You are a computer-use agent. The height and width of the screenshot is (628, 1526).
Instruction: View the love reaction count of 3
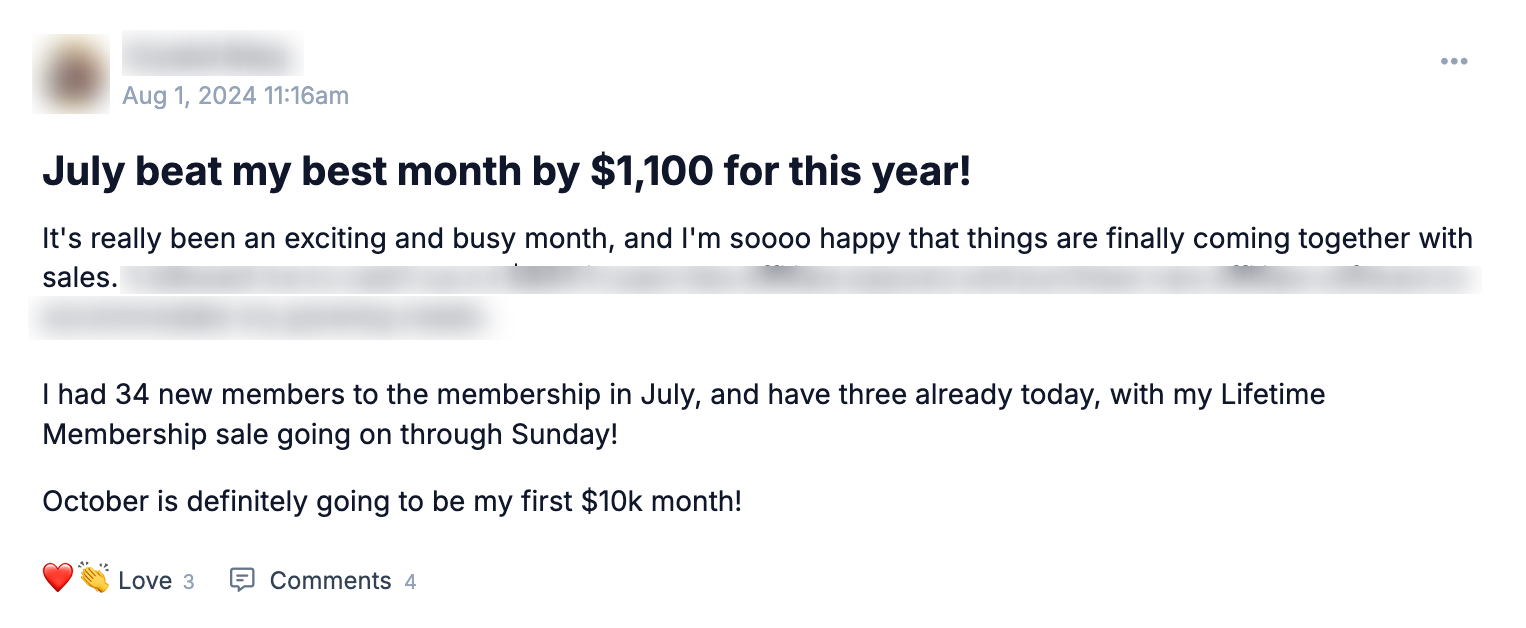coord(189,581)
